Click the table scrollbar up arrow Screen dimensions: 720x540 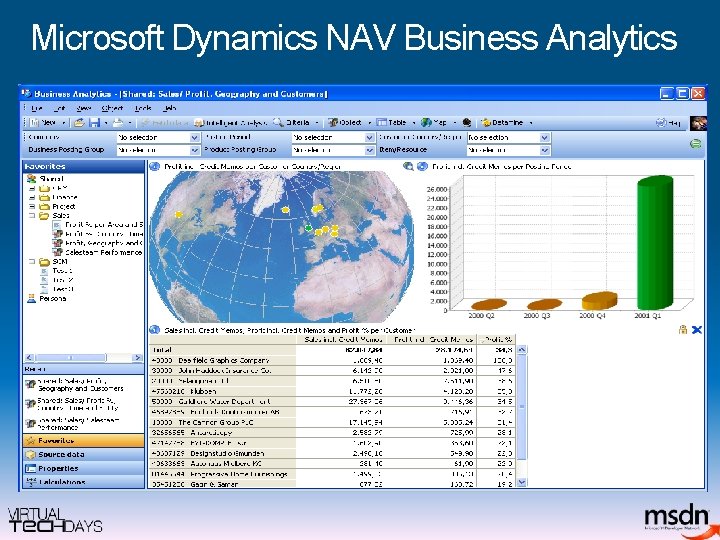coord(522,350)
